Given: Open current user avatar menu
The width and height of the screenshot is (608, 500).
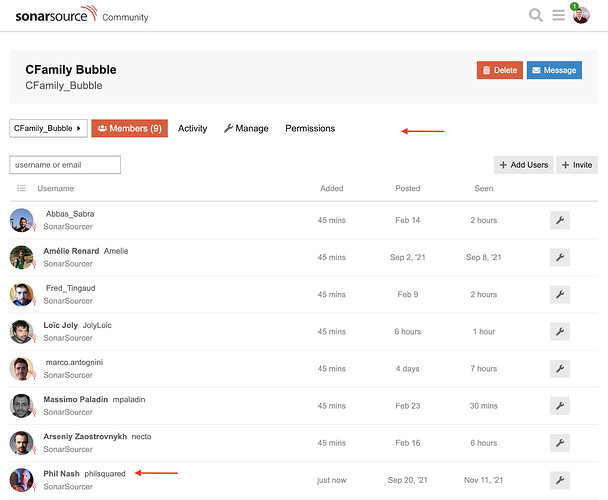Looking at the screenshot, I should [x=581, y=14].
